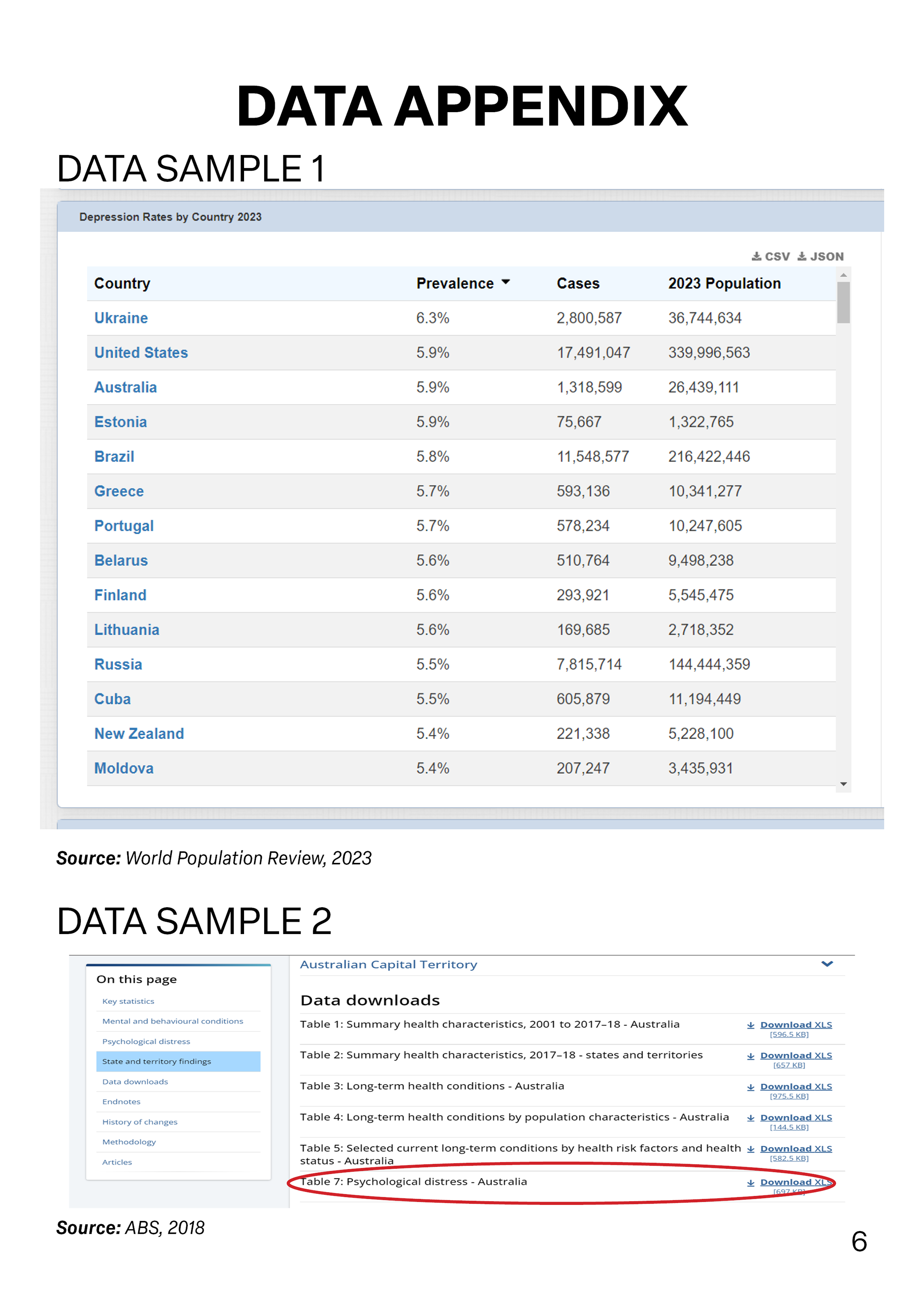Expand the Australian Capital Territory chevron

click(x=827, y=964)
